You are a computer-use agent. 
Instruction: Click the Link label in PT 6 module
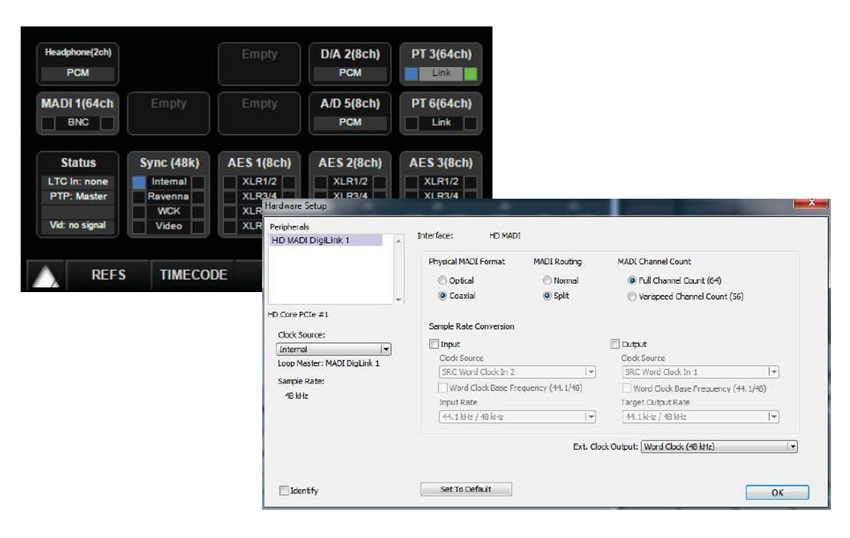(x=441, y=123)
